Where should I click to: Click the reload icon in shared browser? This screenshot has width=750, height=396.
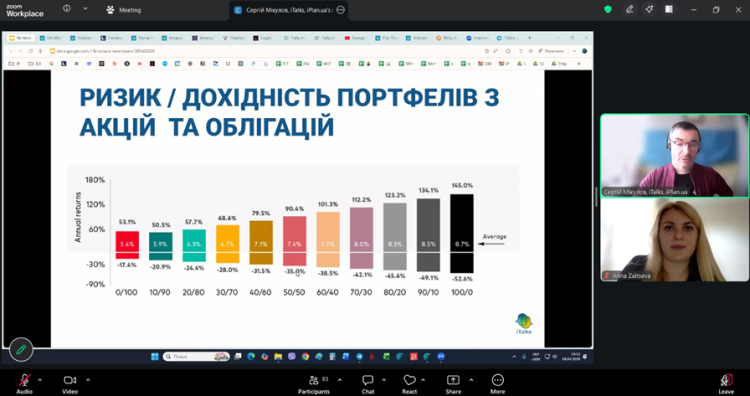pos(31,51)
